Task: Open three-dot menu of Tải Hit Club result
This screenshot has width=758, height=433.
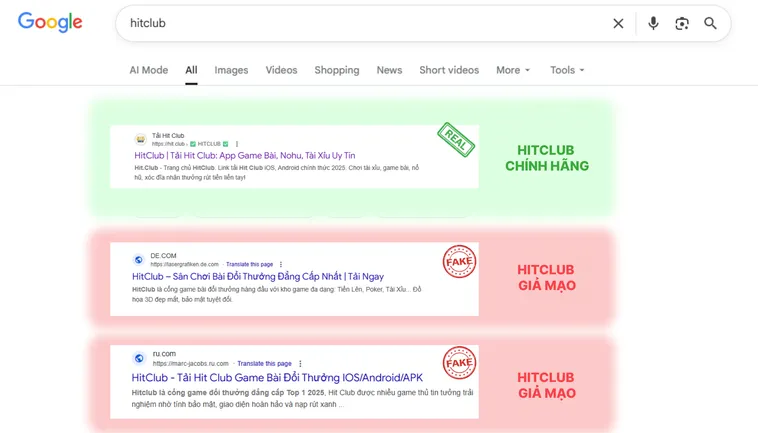Action: click(x=236, y=144)
